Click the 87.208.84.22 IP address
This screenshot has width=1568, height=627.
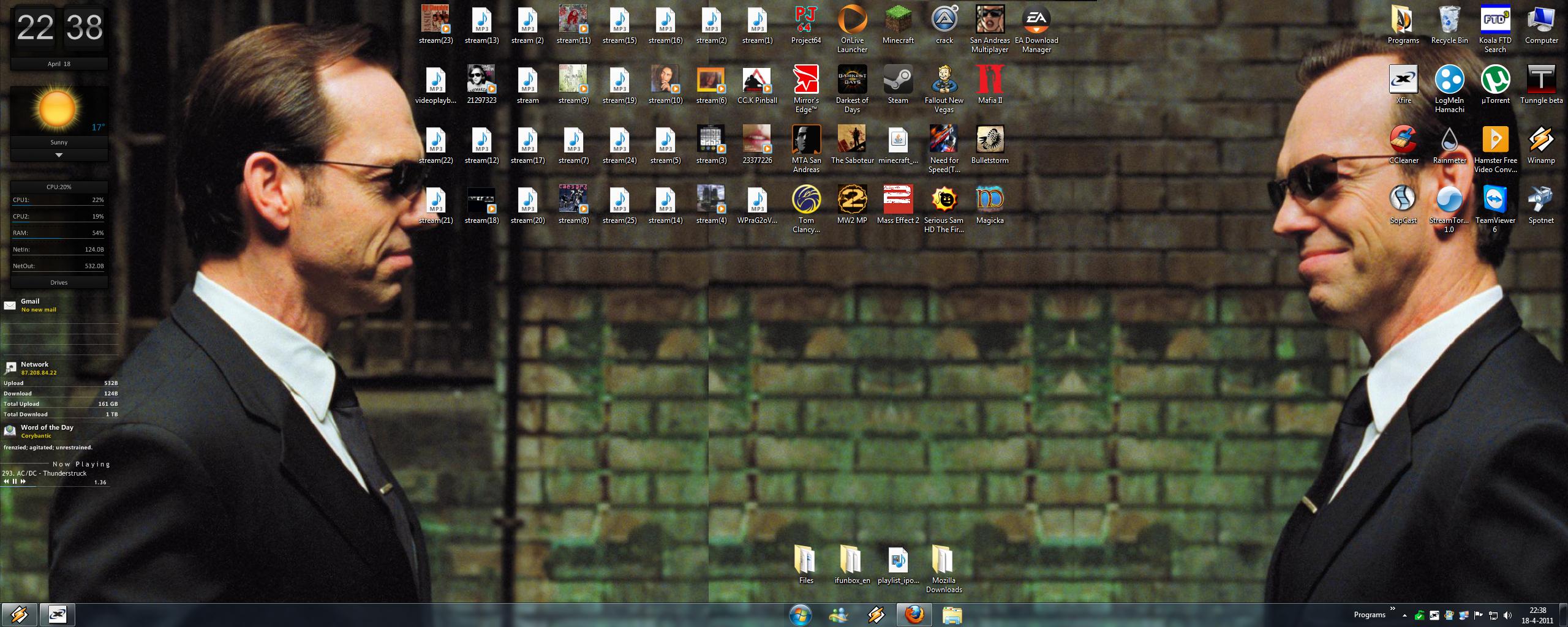[x=39, y=372]
